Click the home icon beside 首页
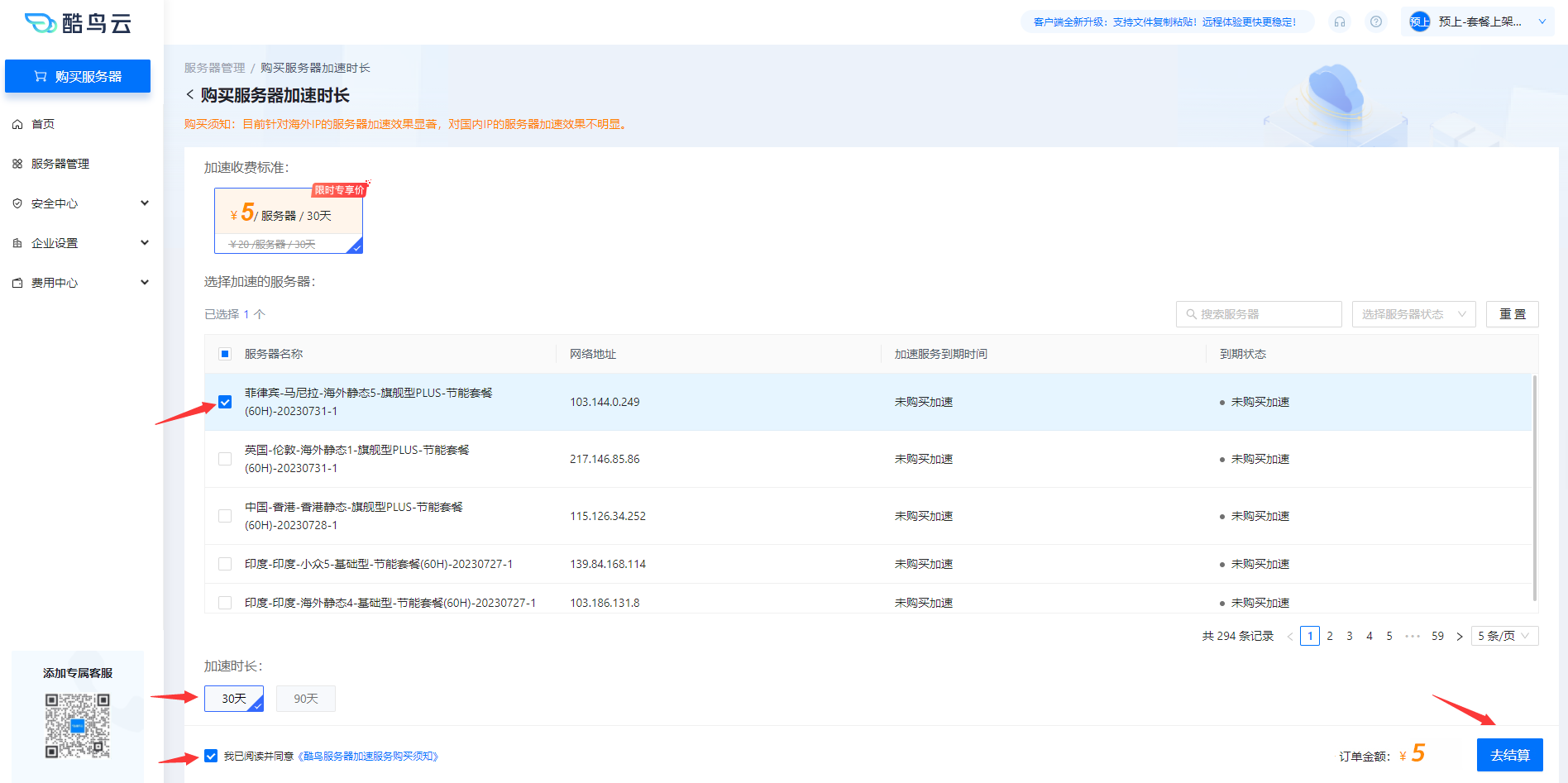 click(x=17, y=124)
